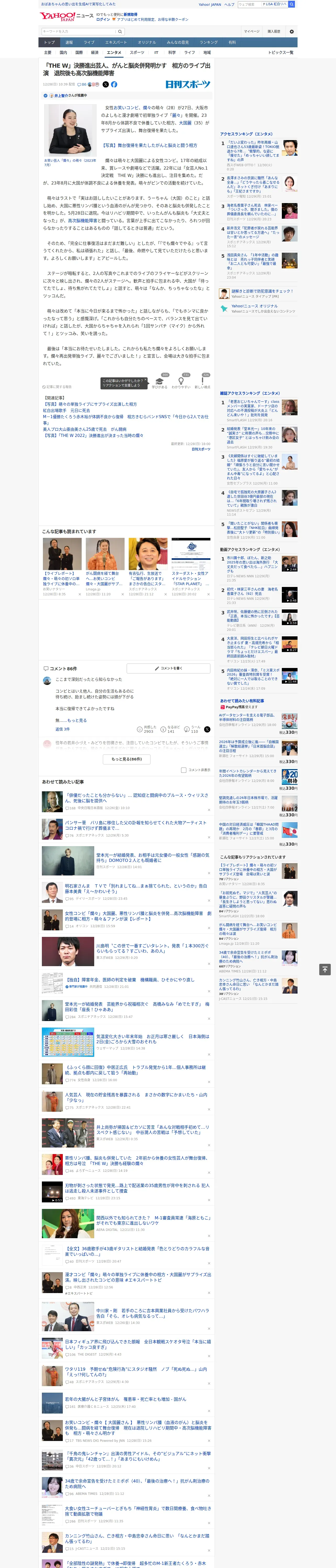Open the 'みんなの意見' navigation tab

(x=177, y=43)
